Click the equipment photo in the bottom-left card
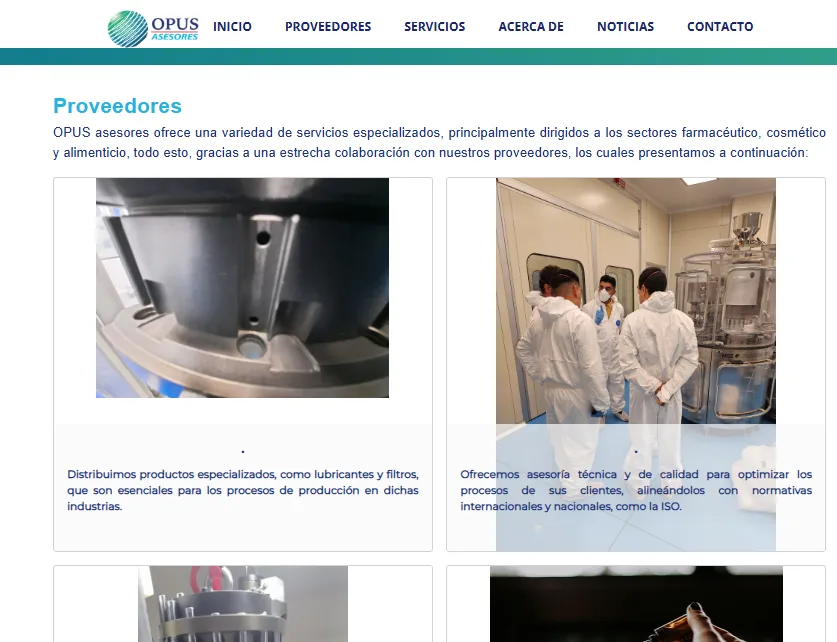 tap(242, 603)
